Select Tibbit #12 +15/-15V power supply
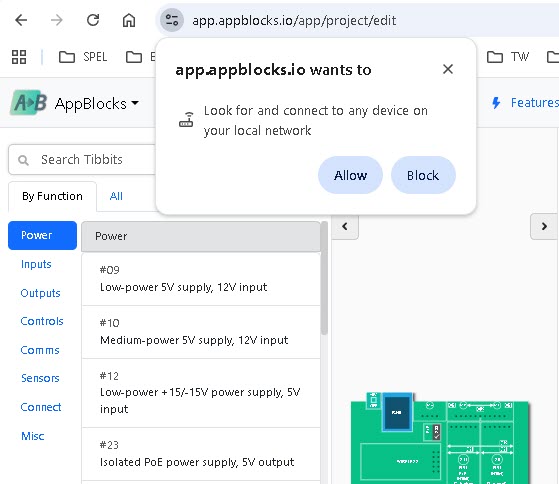The height and width of the screenshot is (484, 559). (x=201, y=393)
